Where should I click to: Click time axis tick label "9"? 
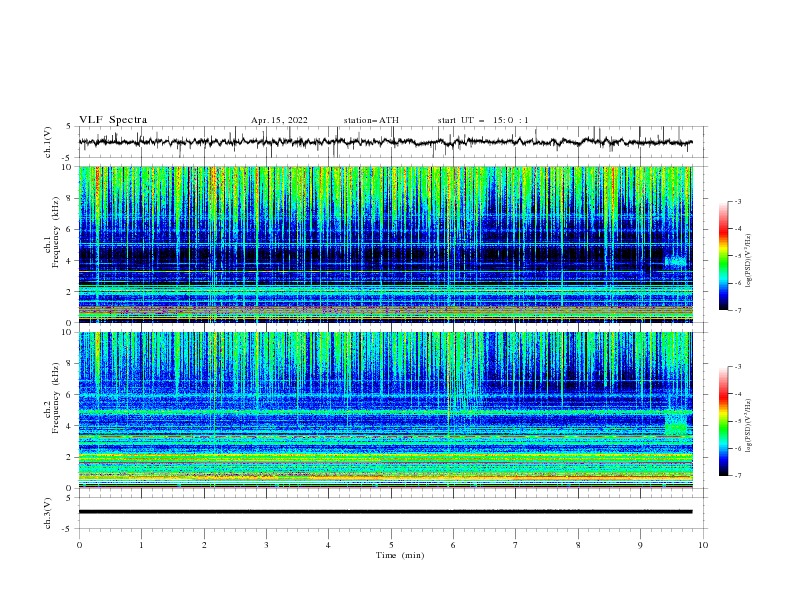tap(640, 545)
